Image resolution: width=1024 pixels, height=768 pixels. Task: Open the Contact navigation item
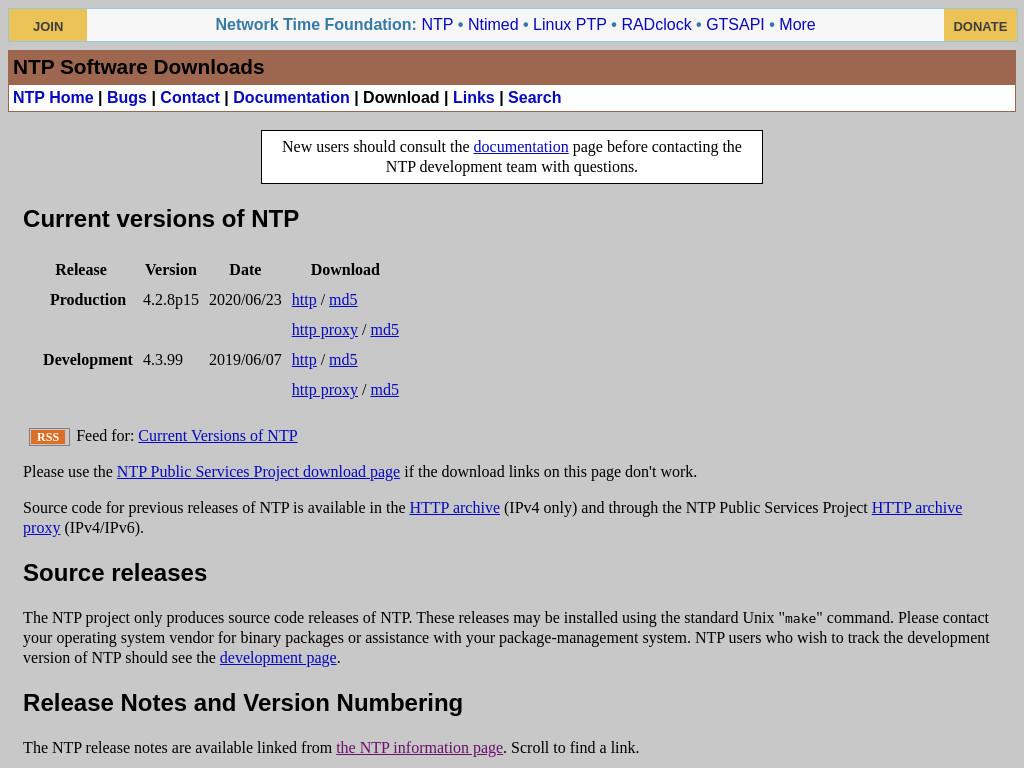pos(190,97)
